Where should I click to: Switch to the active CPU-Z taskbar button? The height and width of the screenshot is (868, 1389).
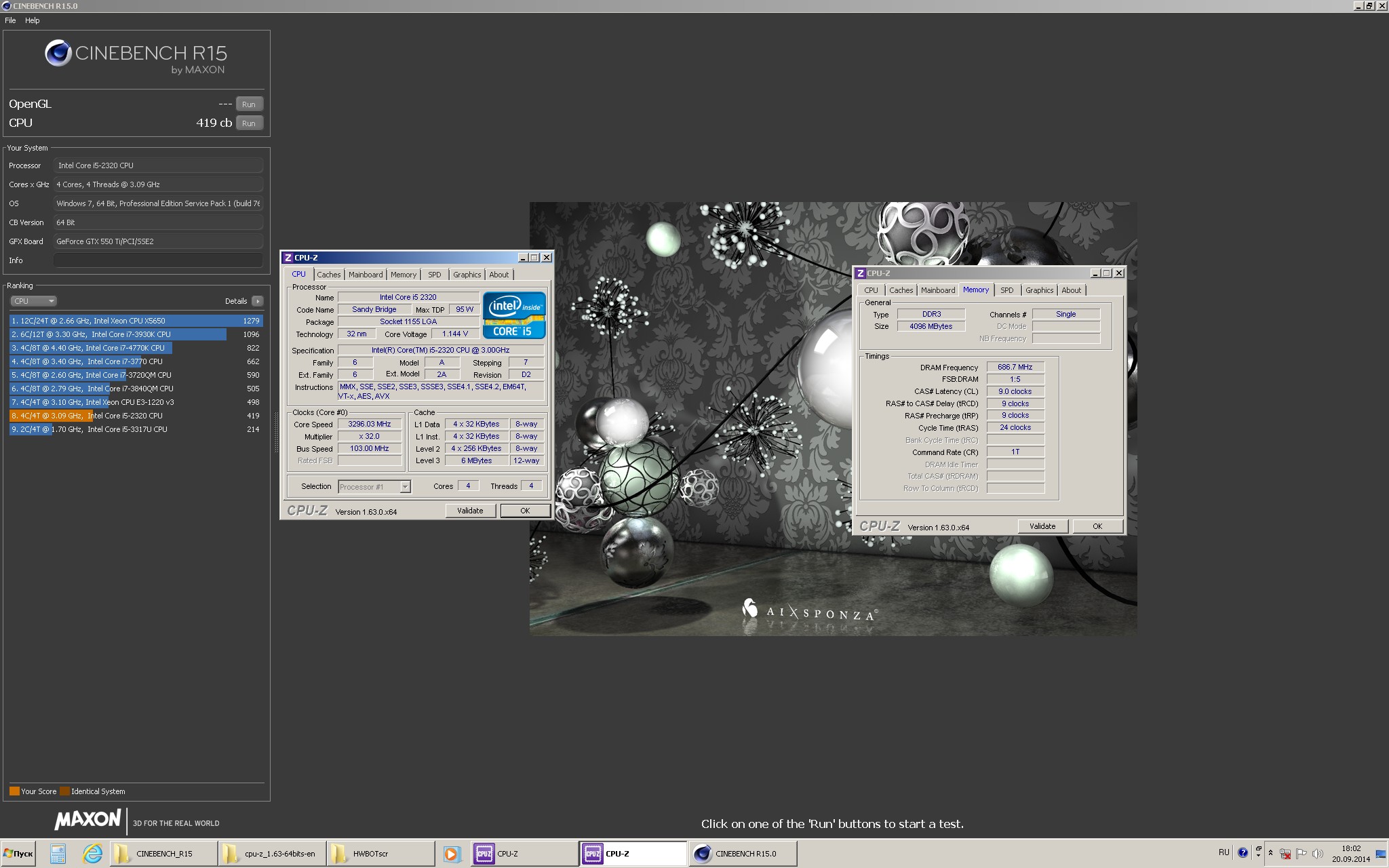tap(633, 854)
